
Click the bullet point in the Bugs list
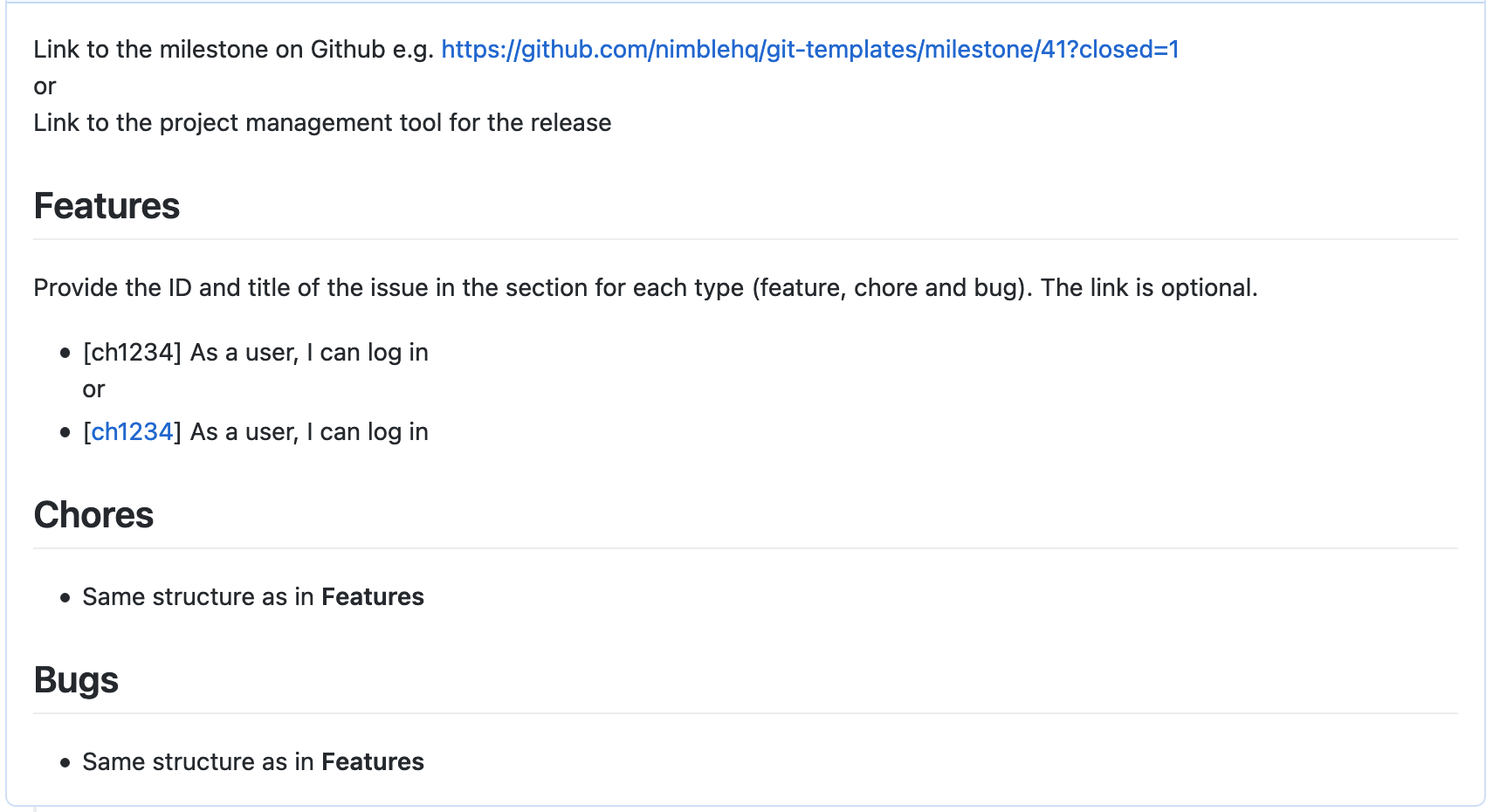coord(65,763)
